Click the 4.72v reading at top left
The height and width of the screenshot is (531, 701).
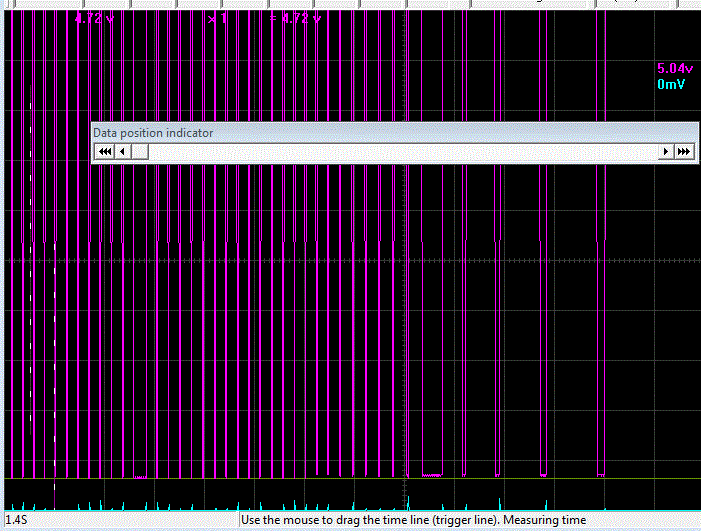[x=95, y=17]
